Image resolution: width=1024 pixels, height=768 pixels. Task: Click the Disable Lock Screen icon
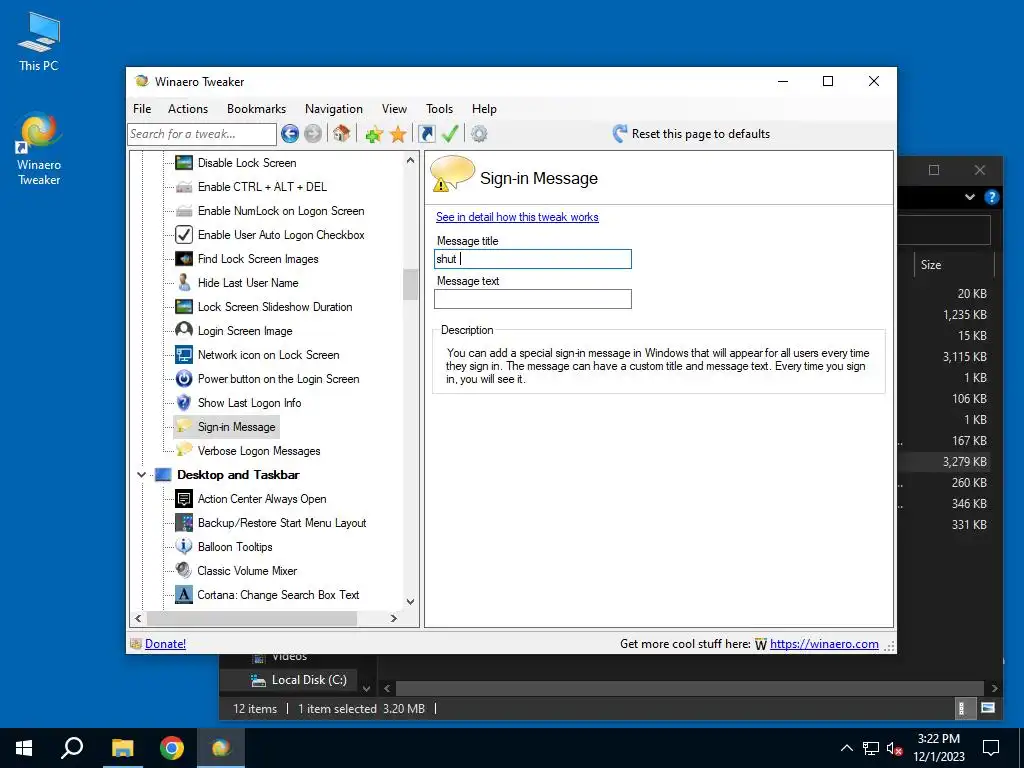[184, 163]
